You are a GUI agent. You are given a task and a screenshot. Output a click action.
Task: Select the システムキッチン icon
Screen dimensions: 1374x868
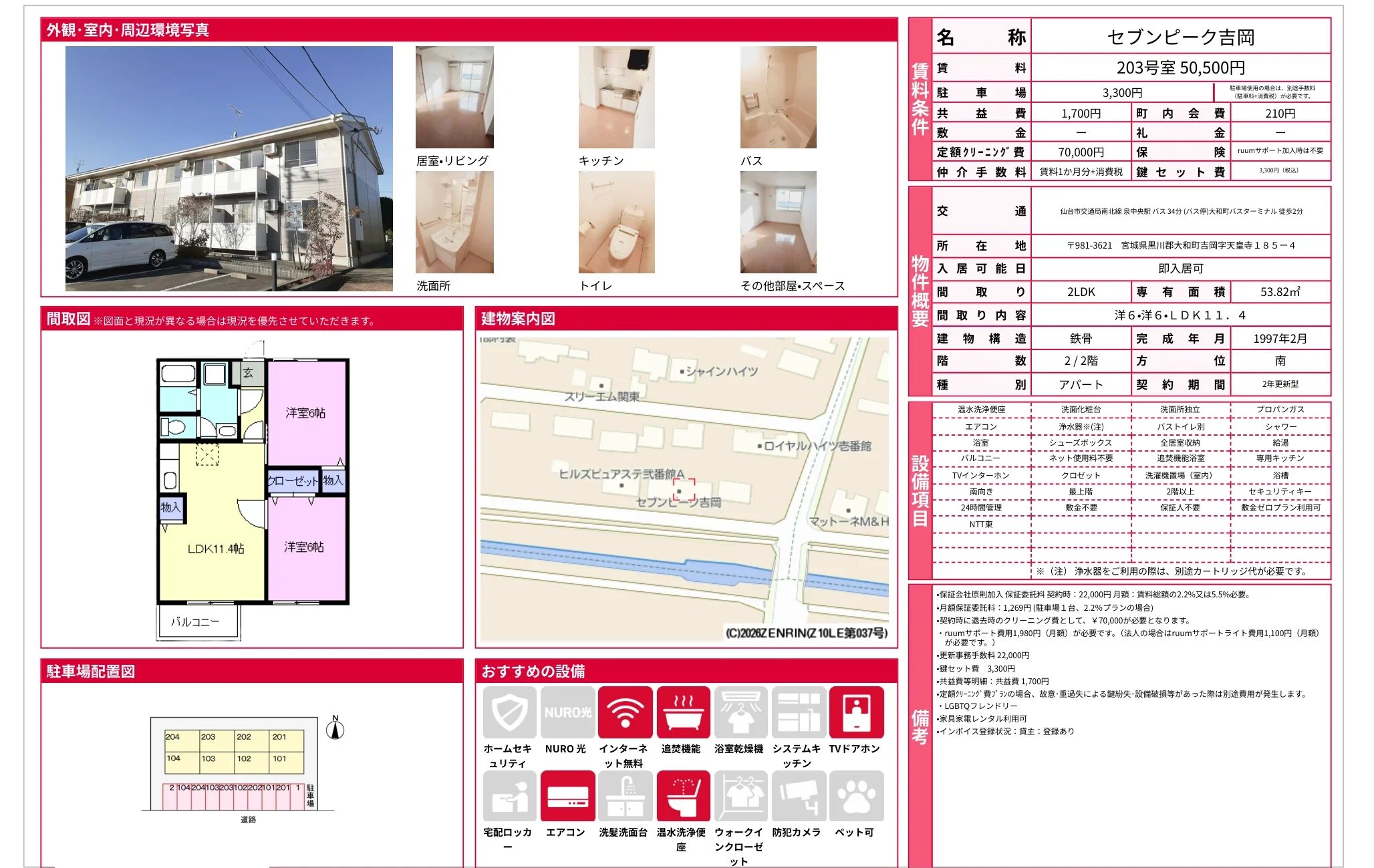tap(798, 712)
